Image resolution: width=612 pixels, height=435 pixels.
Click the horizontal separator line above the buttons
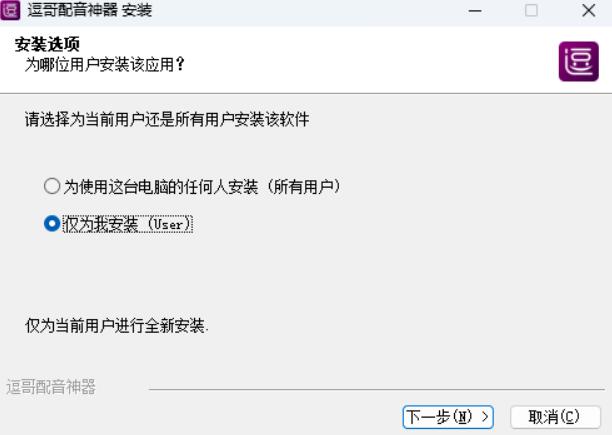point(377,389)
